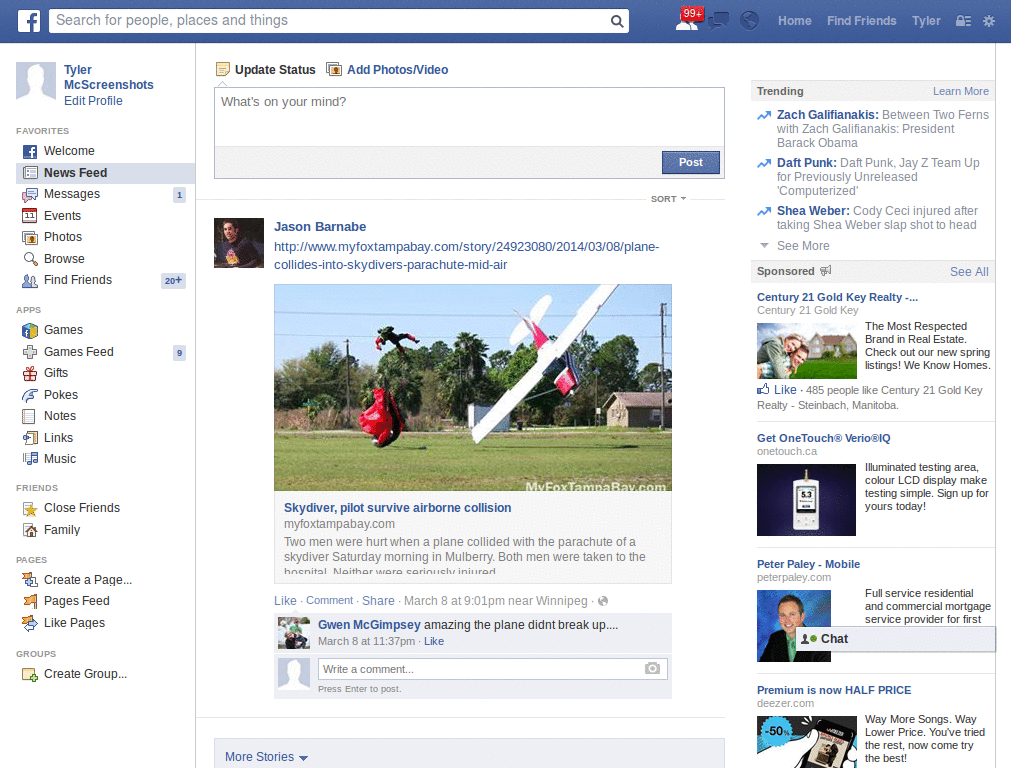This screenshot has width=1024, height=768.
Task: Open the globe notifications icon
Action: [x=749, y=21]
